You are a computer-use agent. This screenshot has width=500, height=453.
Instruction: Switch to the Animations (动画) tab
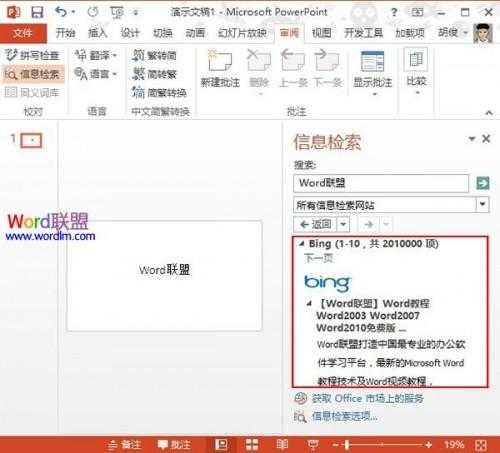(x=195, y=33)
